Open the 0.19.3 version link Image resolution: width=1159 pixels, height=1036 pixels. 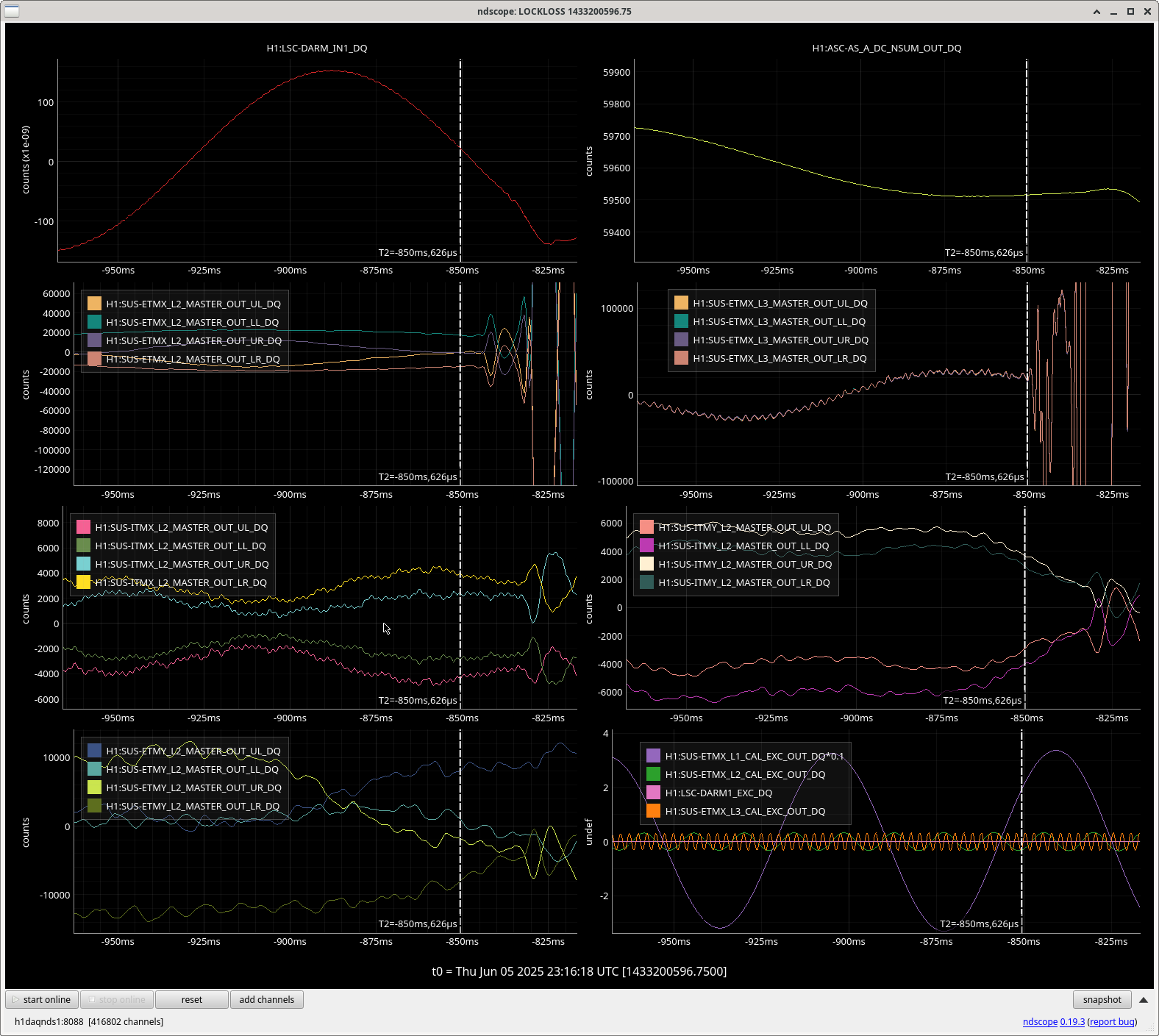tap(1072, 1022)
